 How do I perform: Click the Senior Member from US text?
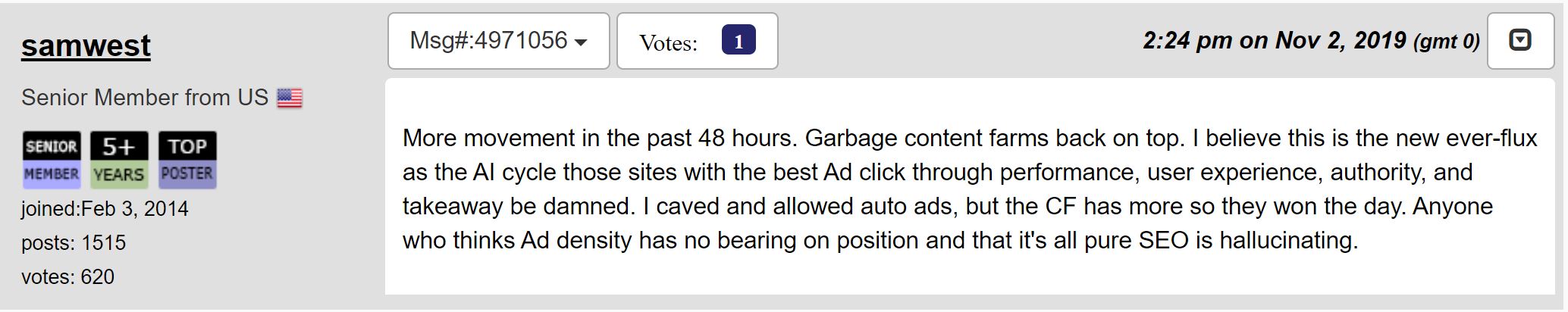pyautogui.click(x=145, y=98)
